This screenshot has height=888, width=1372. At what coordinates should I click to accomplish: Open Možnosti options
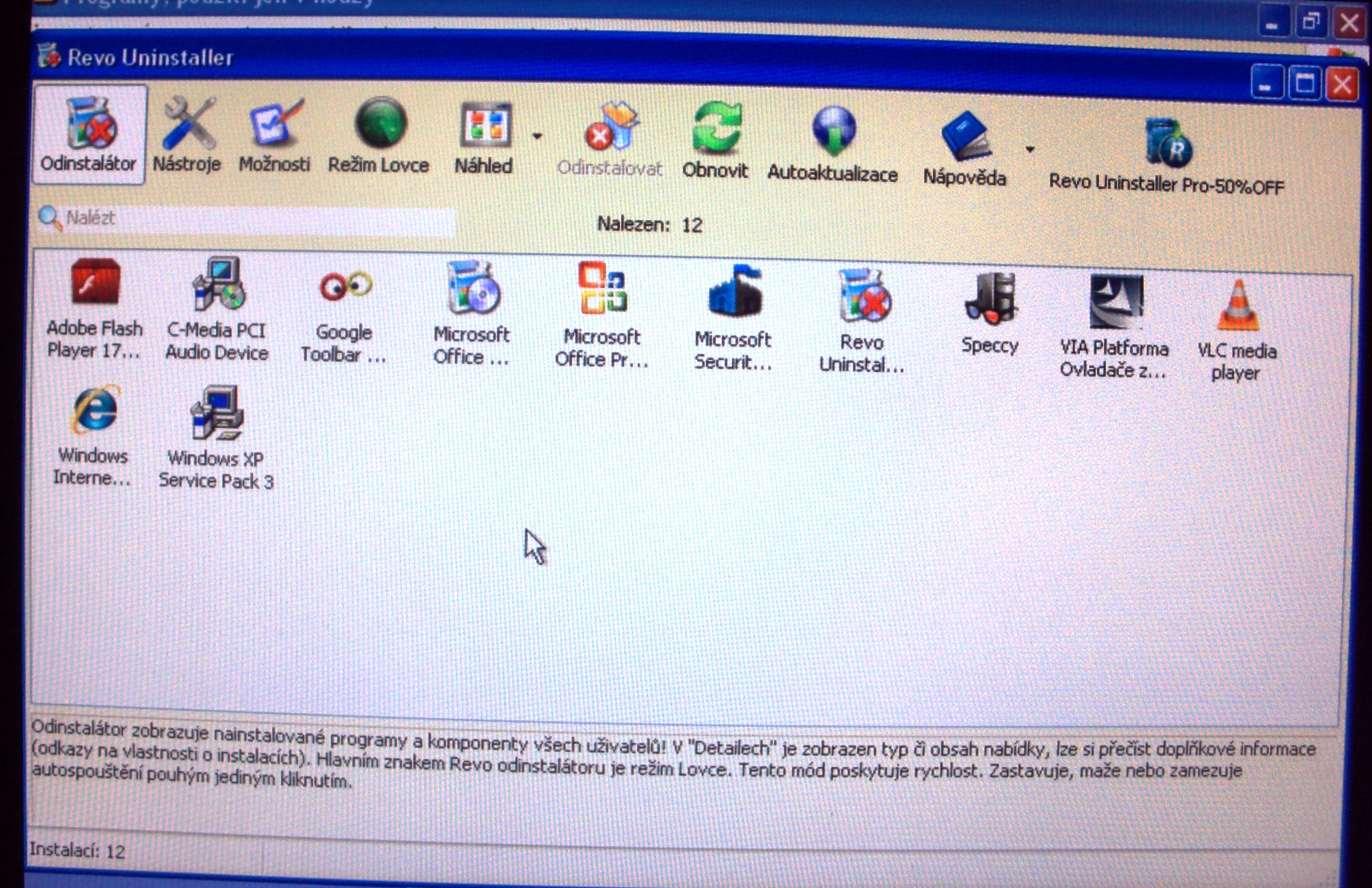click(x=275, y=135)
